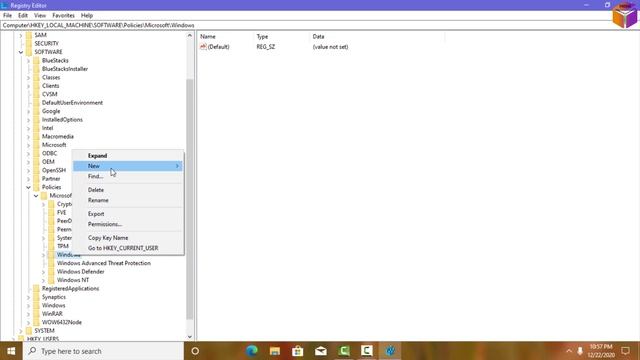Viewport: 640px width, 360px height.
Task: Select the Windows NT folder icon
Action: tap(51, 280)
